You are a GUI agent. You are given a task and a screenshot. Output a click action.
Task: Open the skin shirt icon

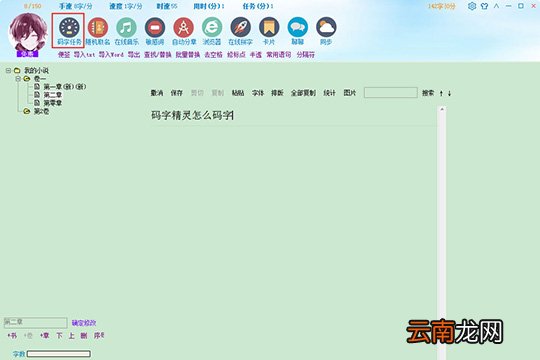coord(484,6)
